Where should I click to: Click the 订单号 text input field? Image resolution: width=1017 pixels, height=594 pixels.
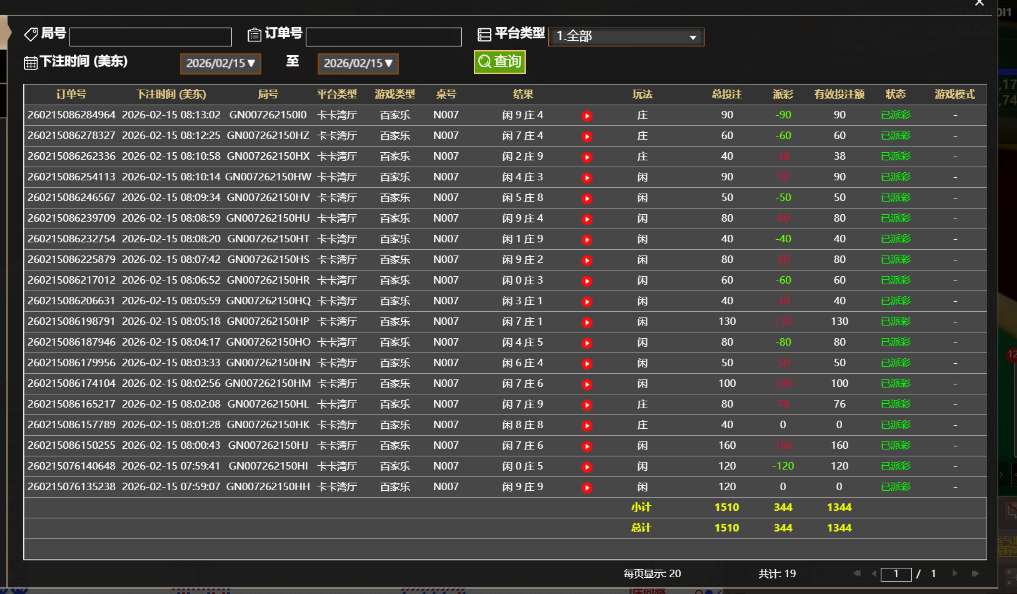coord(383,37)
